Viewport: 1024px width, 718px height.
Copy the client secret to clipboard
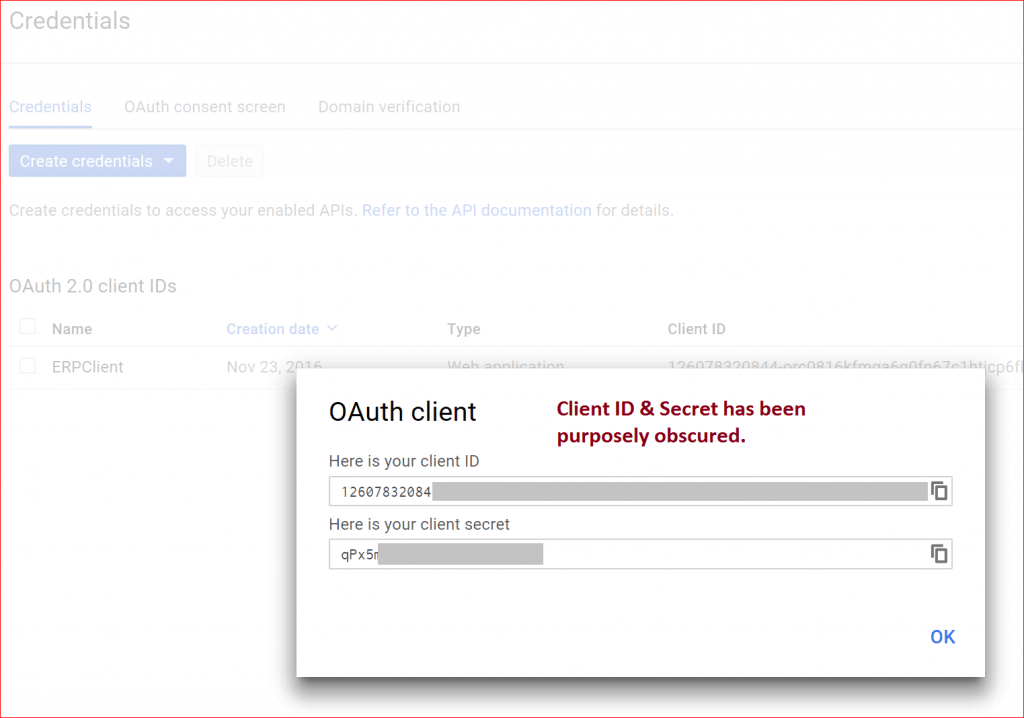(939, 554)
